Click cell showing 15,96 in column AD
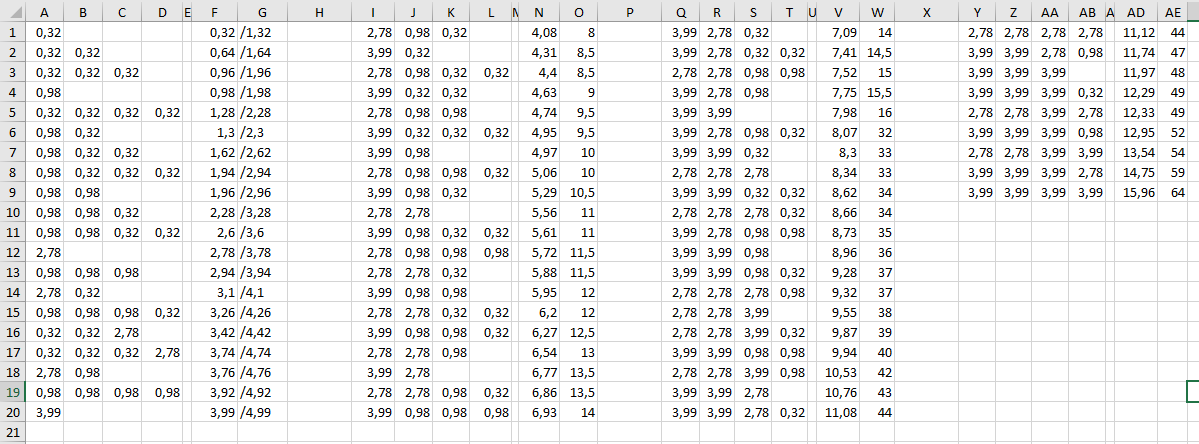The image size is (1199, 444). [x=1136, y=193]
